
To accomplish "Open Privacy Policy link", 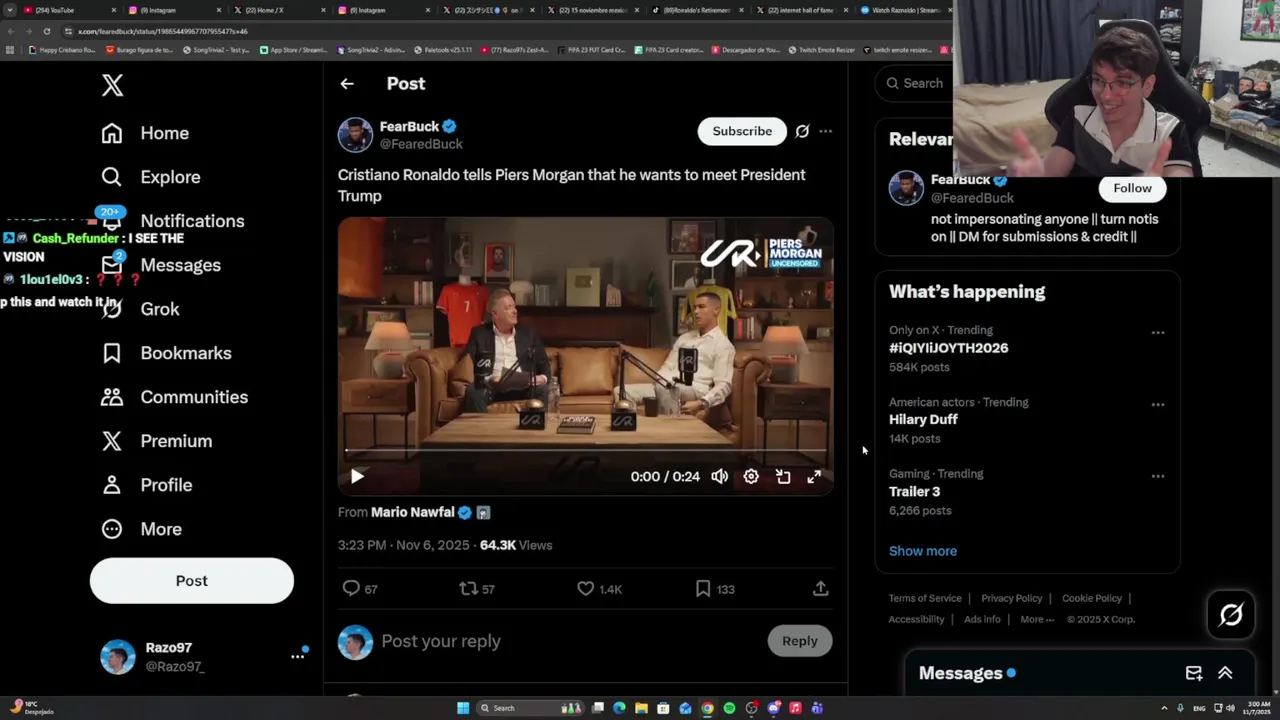I will [x=1011, y=598].
